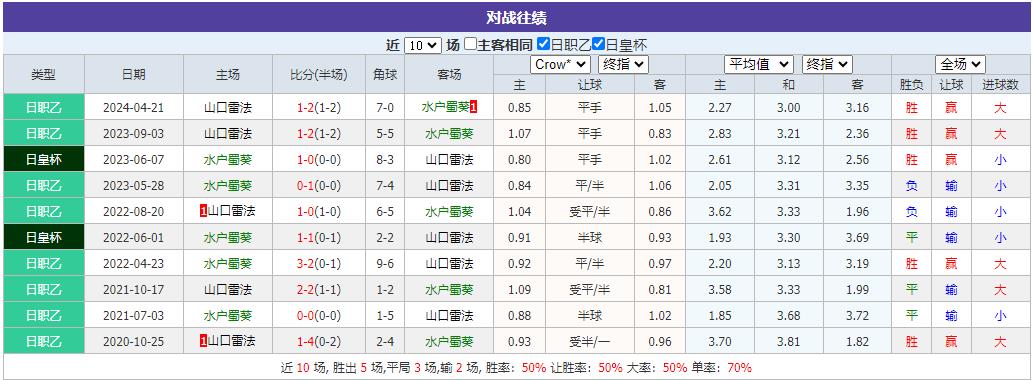Open the 1-4 score of the 2020-10-25 match
The width and height of the screenshot is (1033, 380).
(306, 341)
